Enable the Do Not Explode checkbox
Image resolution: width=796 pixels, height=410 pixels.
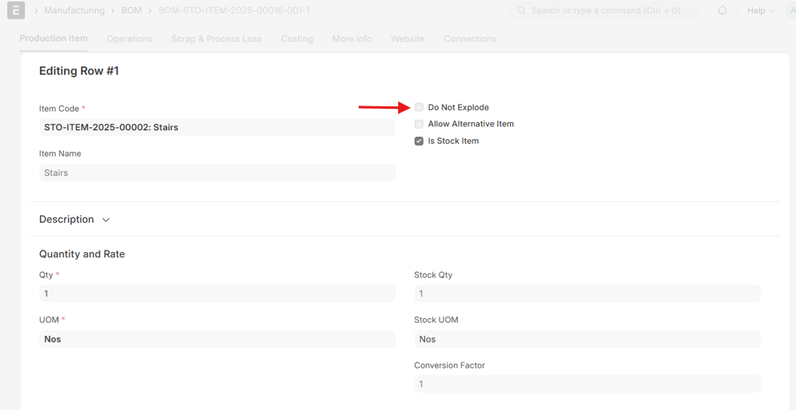pos(419,107)
